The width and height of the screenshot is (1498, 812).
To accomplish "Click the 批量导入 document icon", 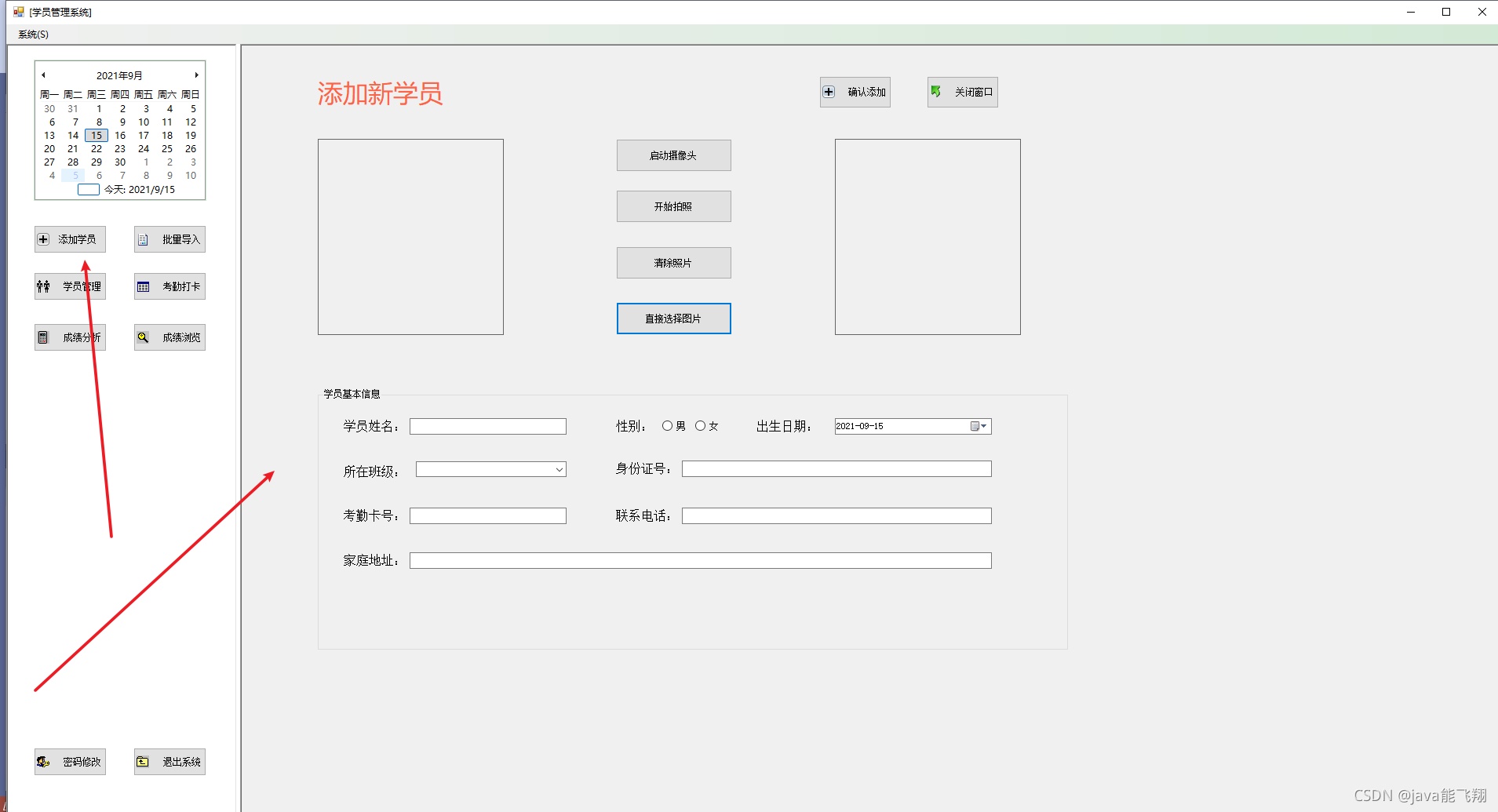I will pyautogui.click(x=143, y=240).
